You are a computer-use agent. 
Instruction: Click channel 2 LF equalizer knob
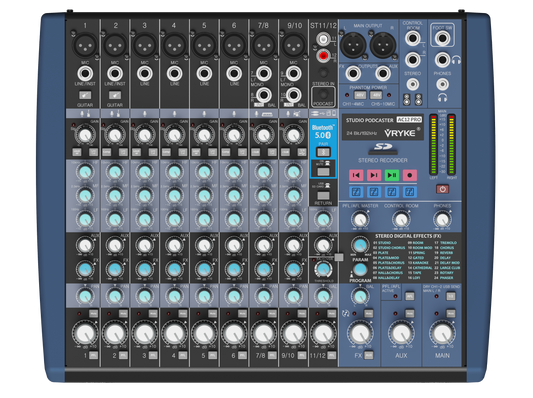(x=115, y=219)
